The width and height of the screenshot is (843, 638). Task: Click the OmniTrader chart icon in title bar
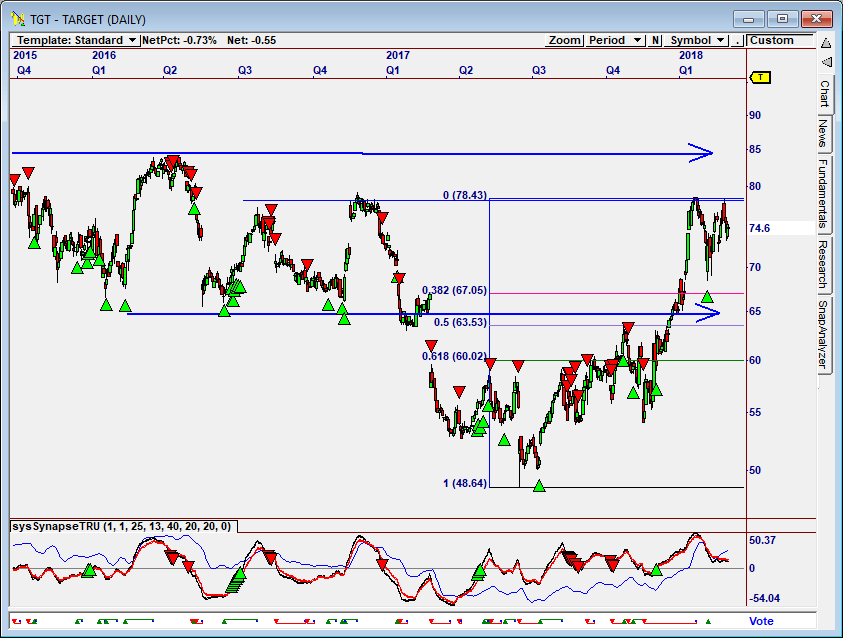(x=18, y=19)
